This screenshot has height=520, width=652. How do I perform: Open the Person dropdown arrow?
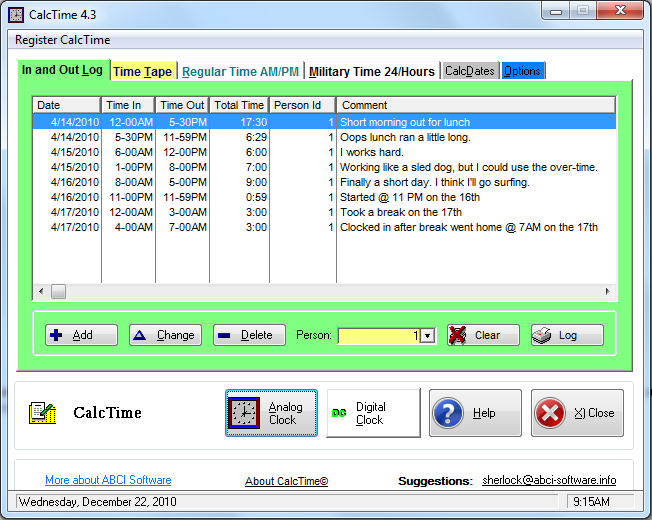pyautogui.click(x=427, y=336)
